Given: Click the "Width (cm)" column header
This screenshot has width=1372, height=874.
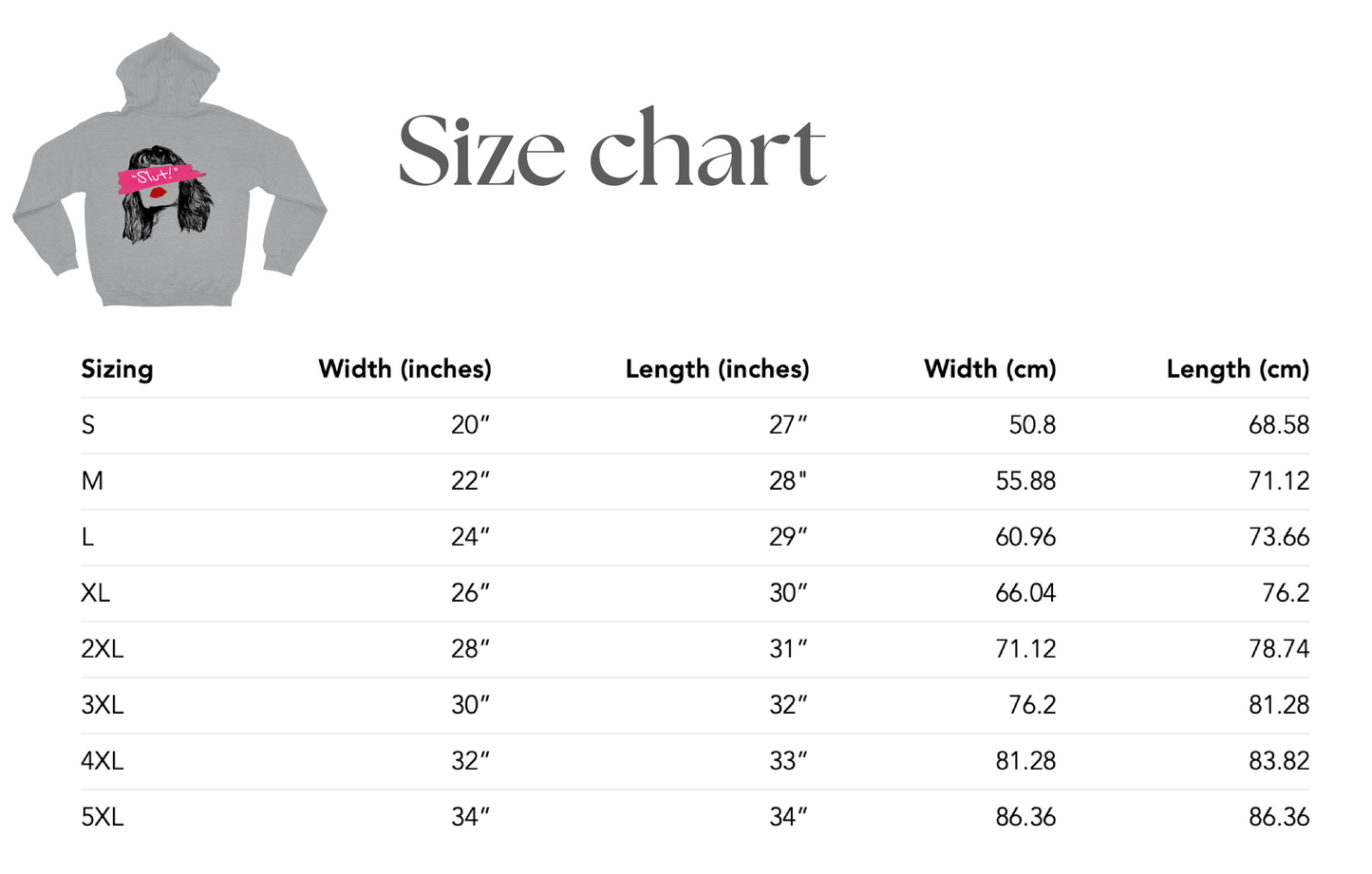Looking at the screenshot, I should 989,369.
